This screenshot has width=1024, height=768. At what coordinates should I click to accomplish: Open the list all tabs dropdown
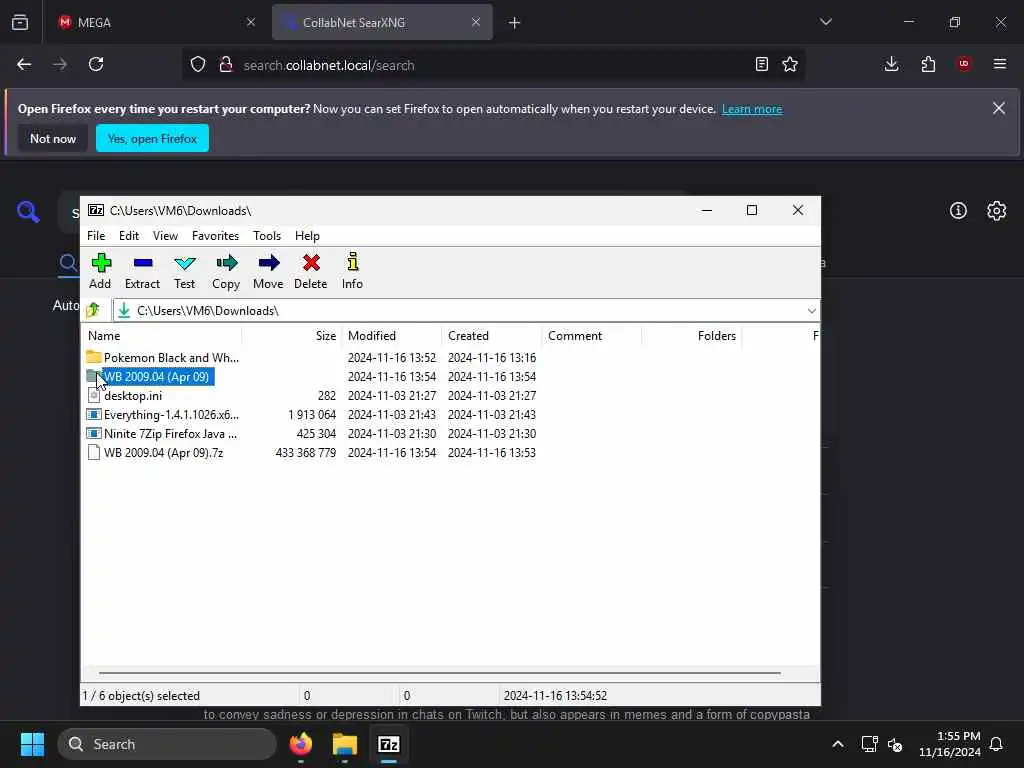825,22
